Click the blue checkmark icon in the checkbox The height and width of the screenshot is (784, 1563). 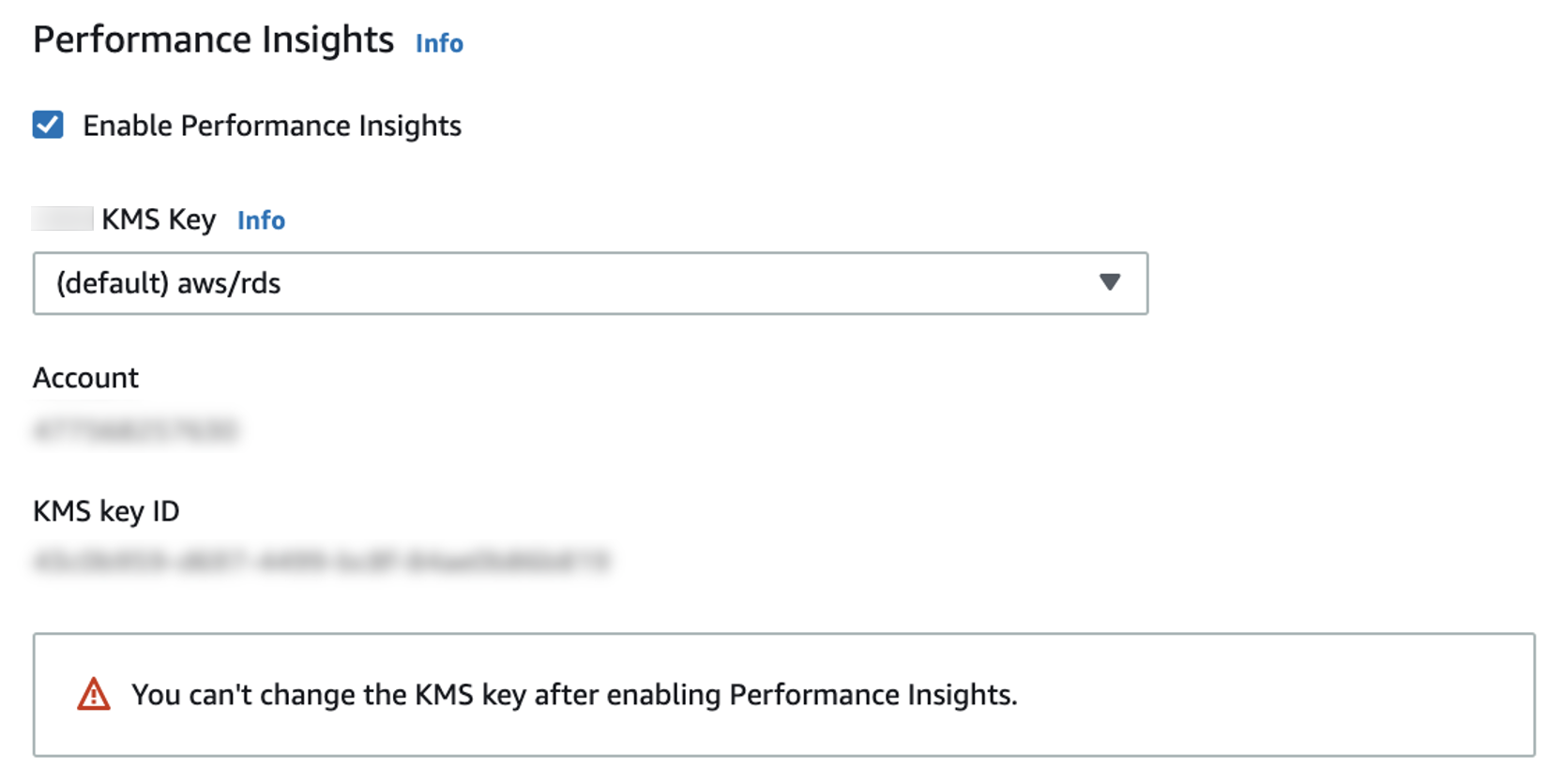click(48, 125)
